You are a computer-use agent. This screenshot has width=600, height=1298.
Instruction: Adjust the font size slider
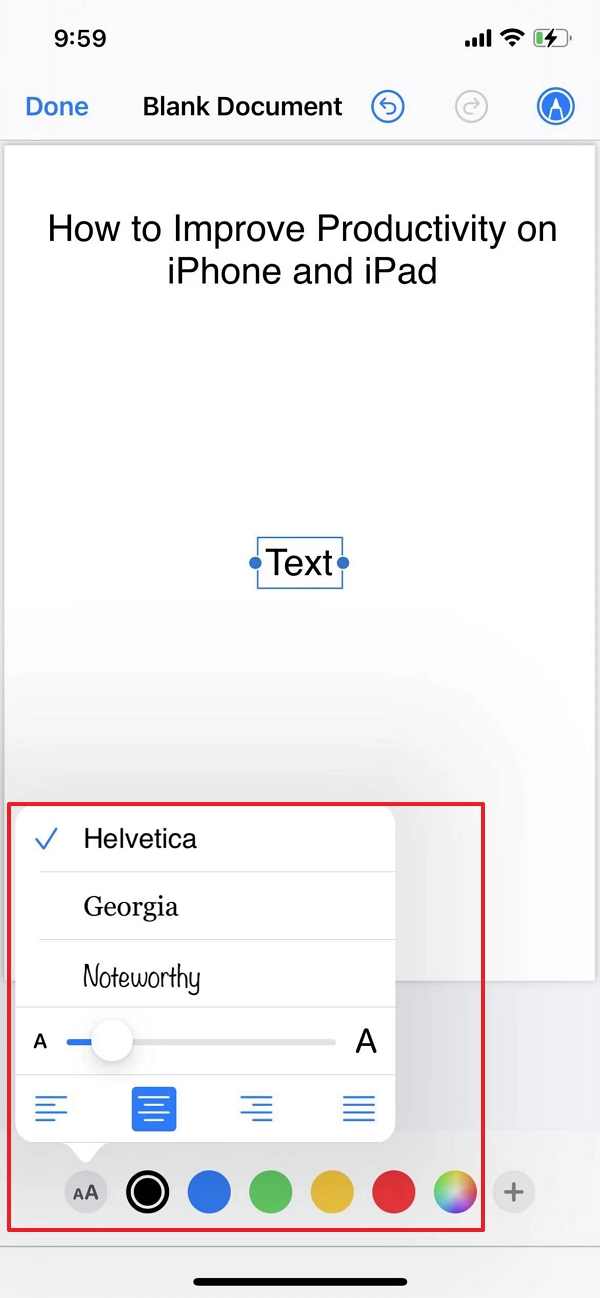point(112,1041)
